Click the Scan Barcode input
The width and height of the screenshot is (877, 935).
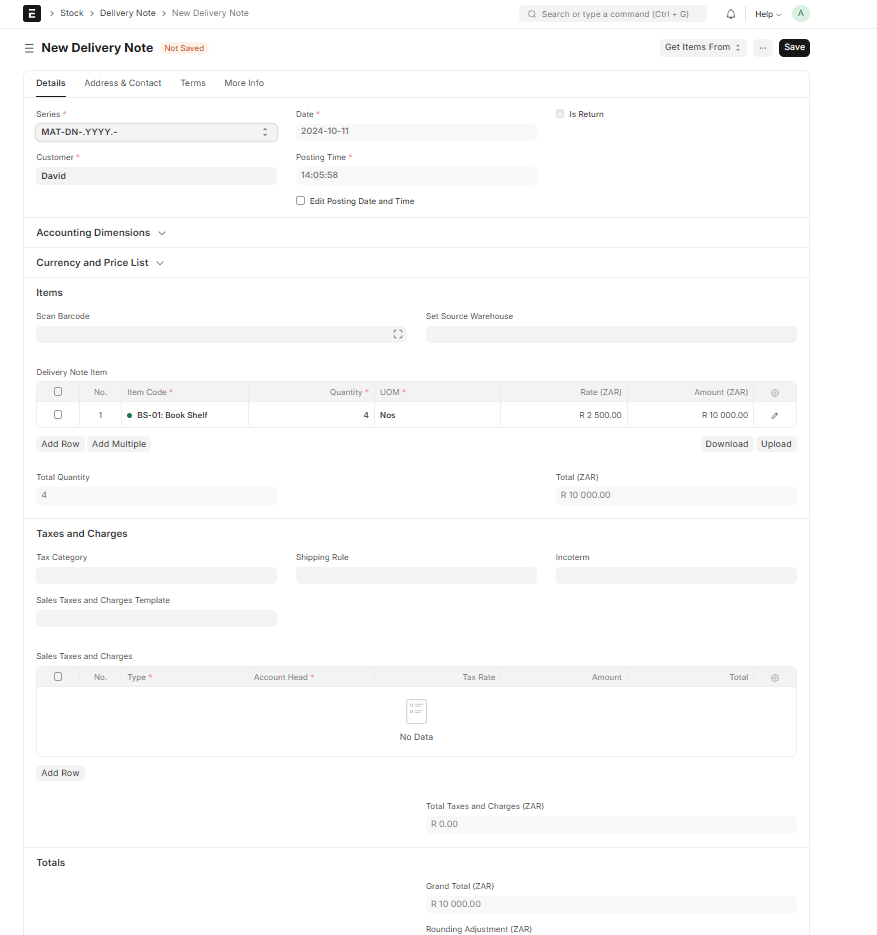pos(221,335)
